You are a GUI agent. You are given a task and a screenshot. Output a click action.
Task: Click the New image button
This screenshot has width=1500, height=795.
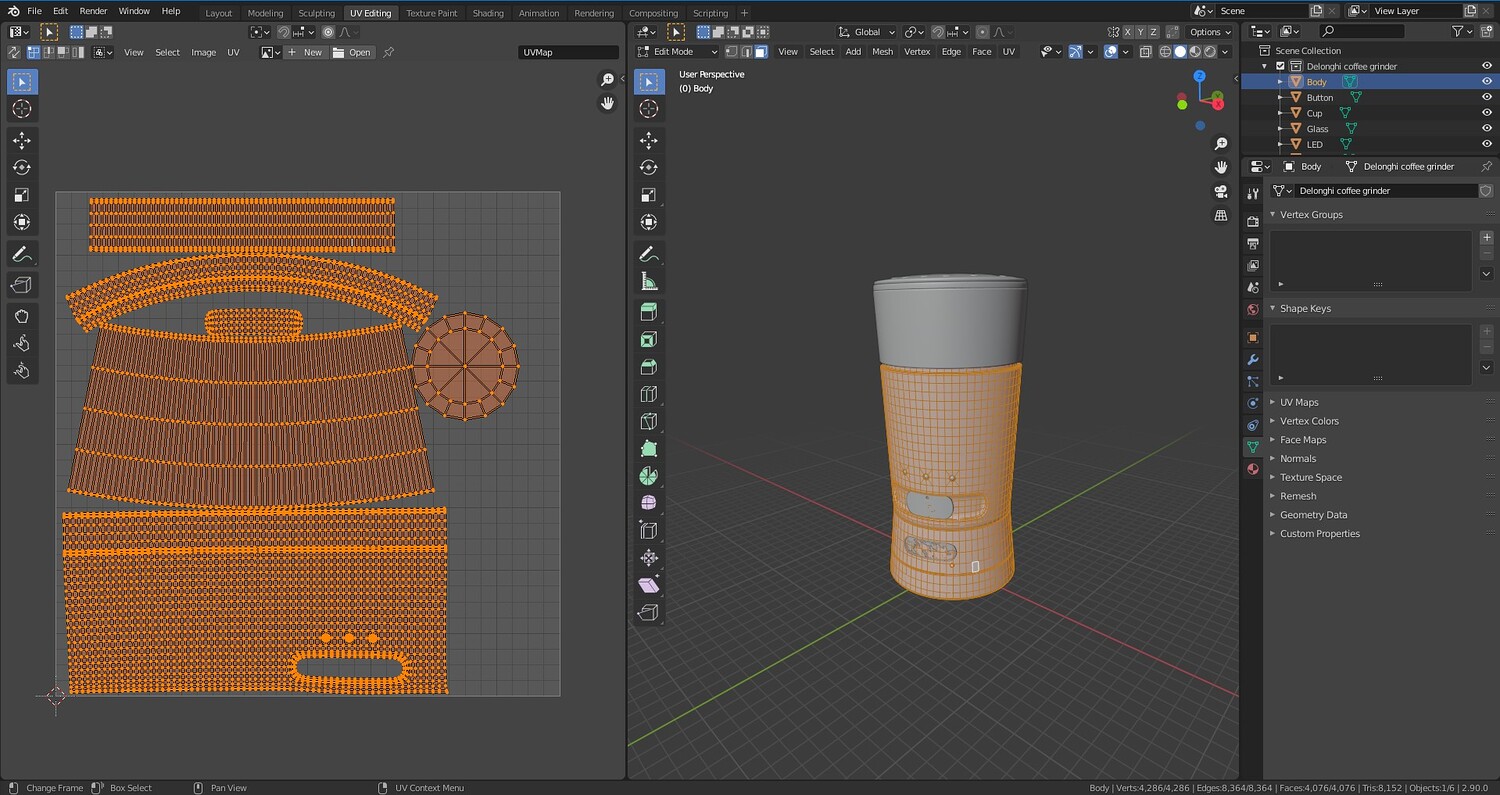click(306, 52)
